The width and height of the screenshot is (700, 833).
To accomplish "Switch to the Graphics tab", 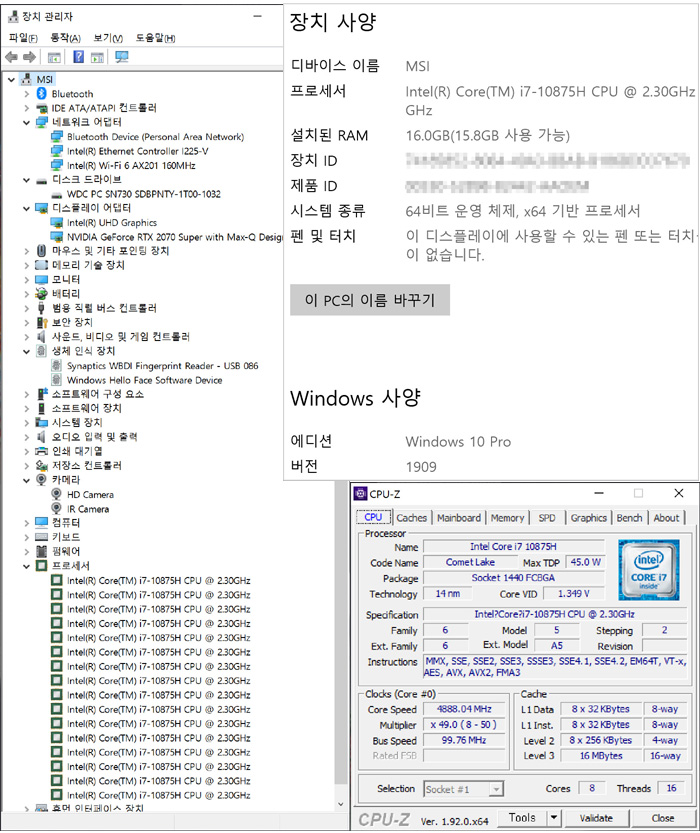I will pyautogui.click(x=588, y=517).
